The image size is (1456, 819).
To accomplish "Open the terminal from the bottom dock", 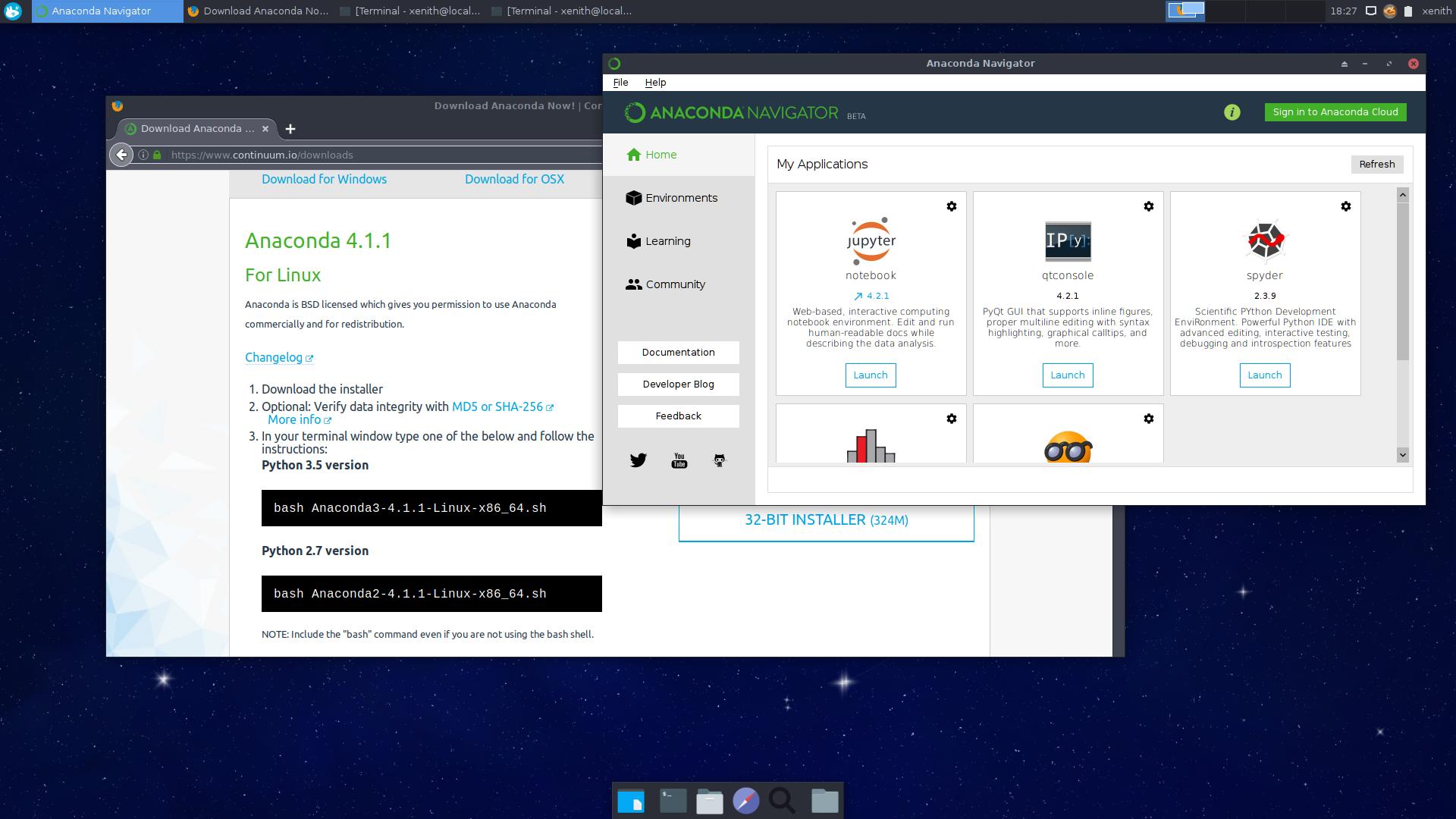I will [673, 801].
